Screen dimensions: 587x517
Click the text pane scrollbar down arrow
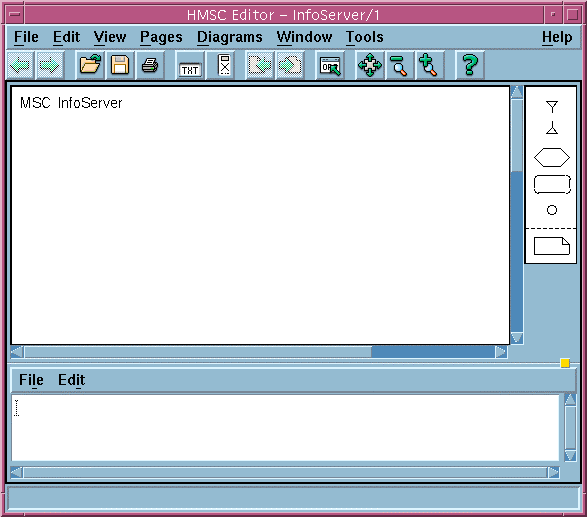coord(570,455)
